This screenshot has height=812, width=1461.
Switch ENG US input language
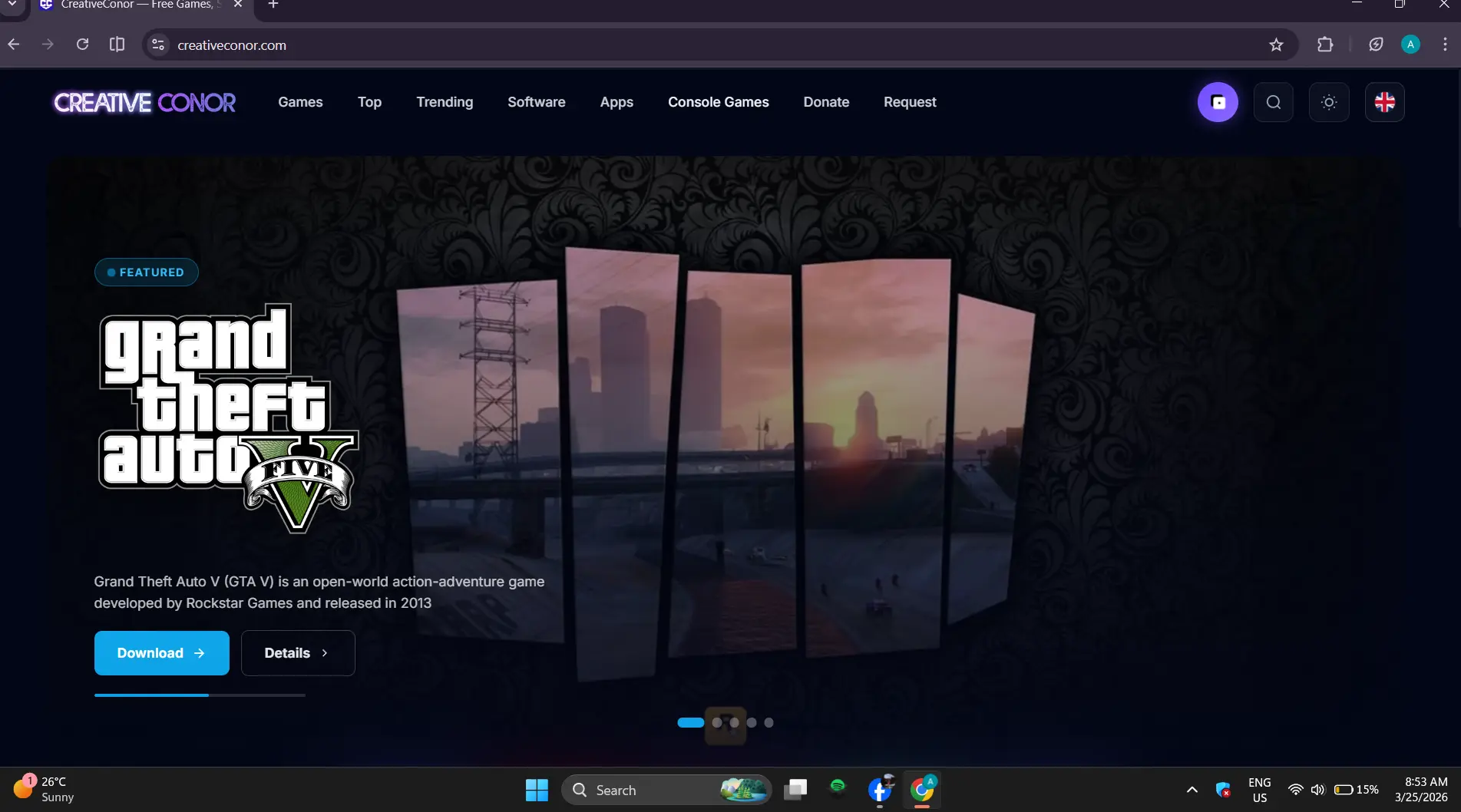click(1259, 790)
